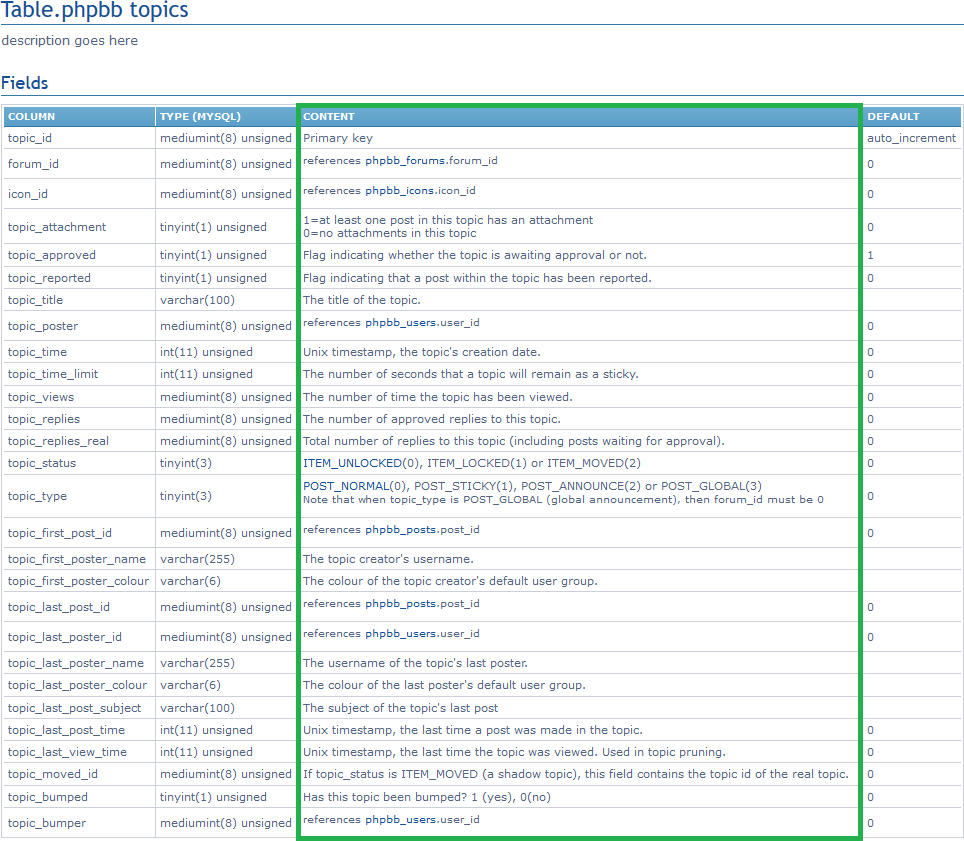This screenshot has height=841, width=964.
Task: Click the COLUMN header cell
Action: point(32,117)
